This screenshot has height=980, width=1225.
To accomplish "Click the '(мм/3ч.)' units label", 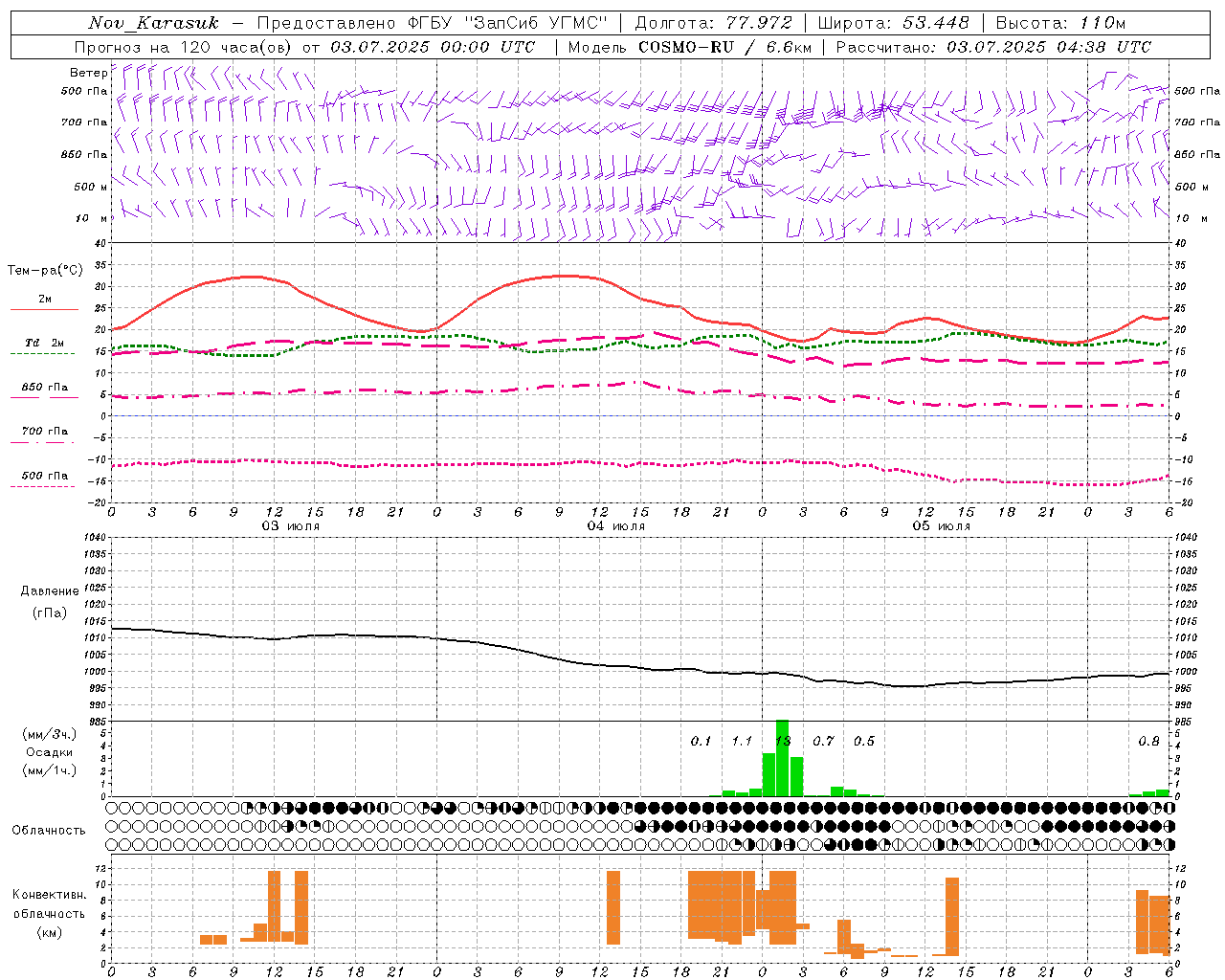I will coord(50,734).
